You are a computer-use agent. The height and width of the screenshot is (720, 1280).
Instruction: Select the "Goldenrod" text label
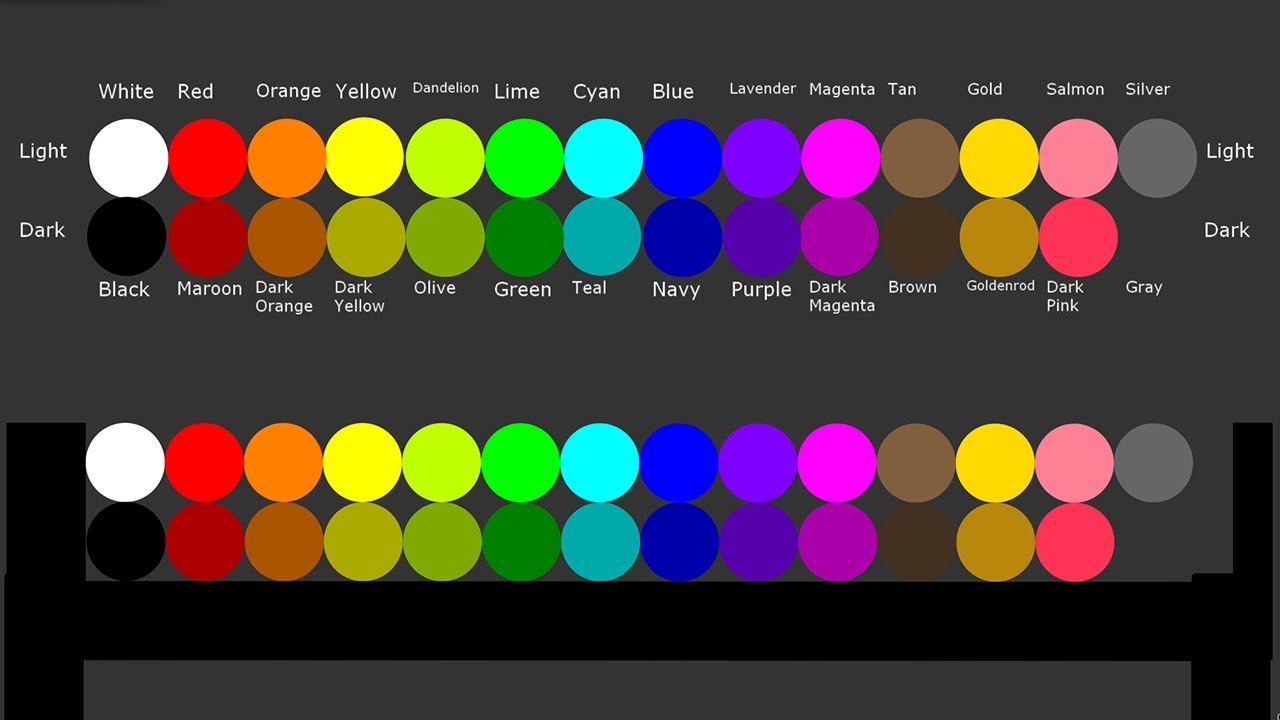coord(1000,286)
